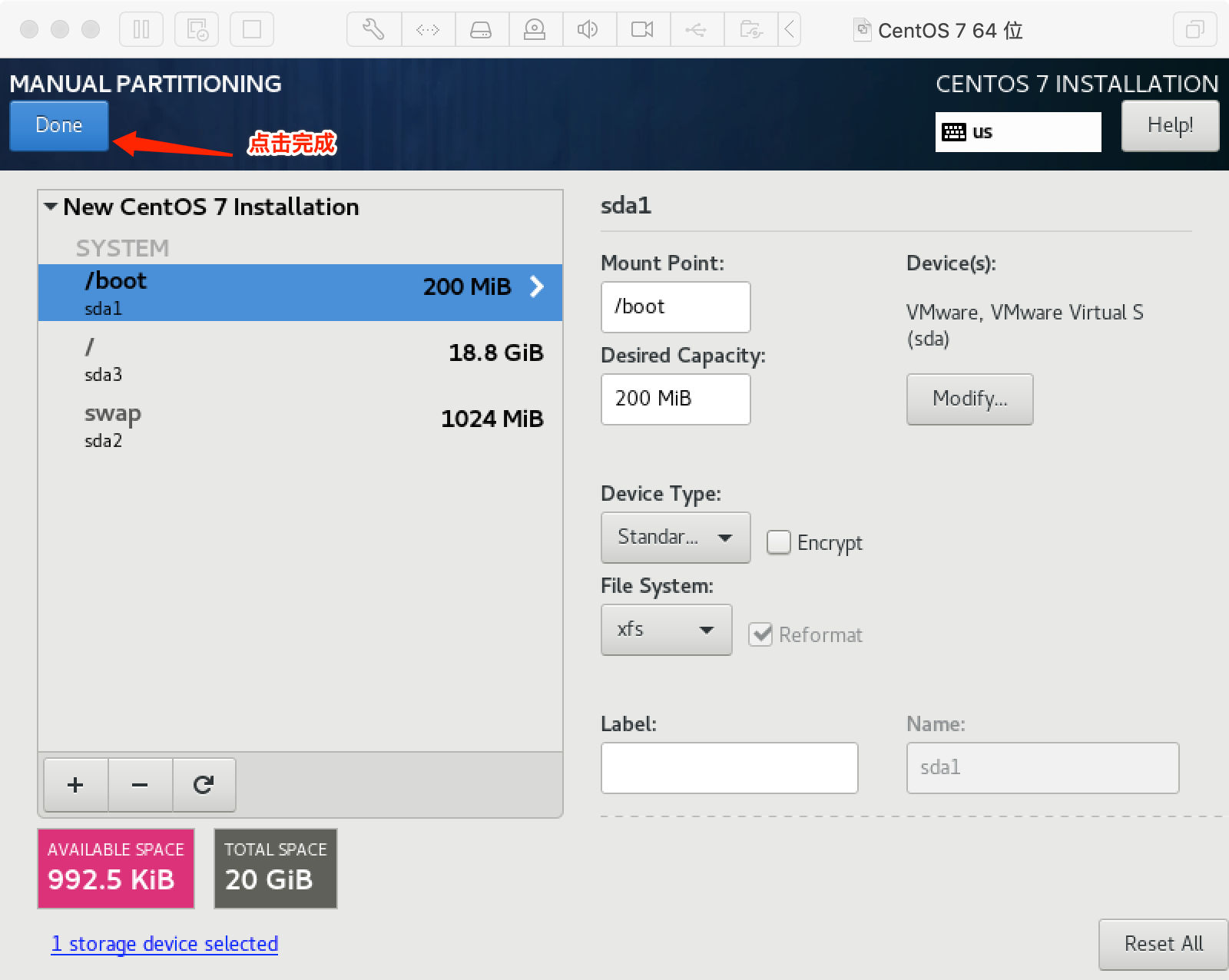This screenshot has height=980, width=1229.
Task: Pause the virtual machine
Action: [141, 30]
